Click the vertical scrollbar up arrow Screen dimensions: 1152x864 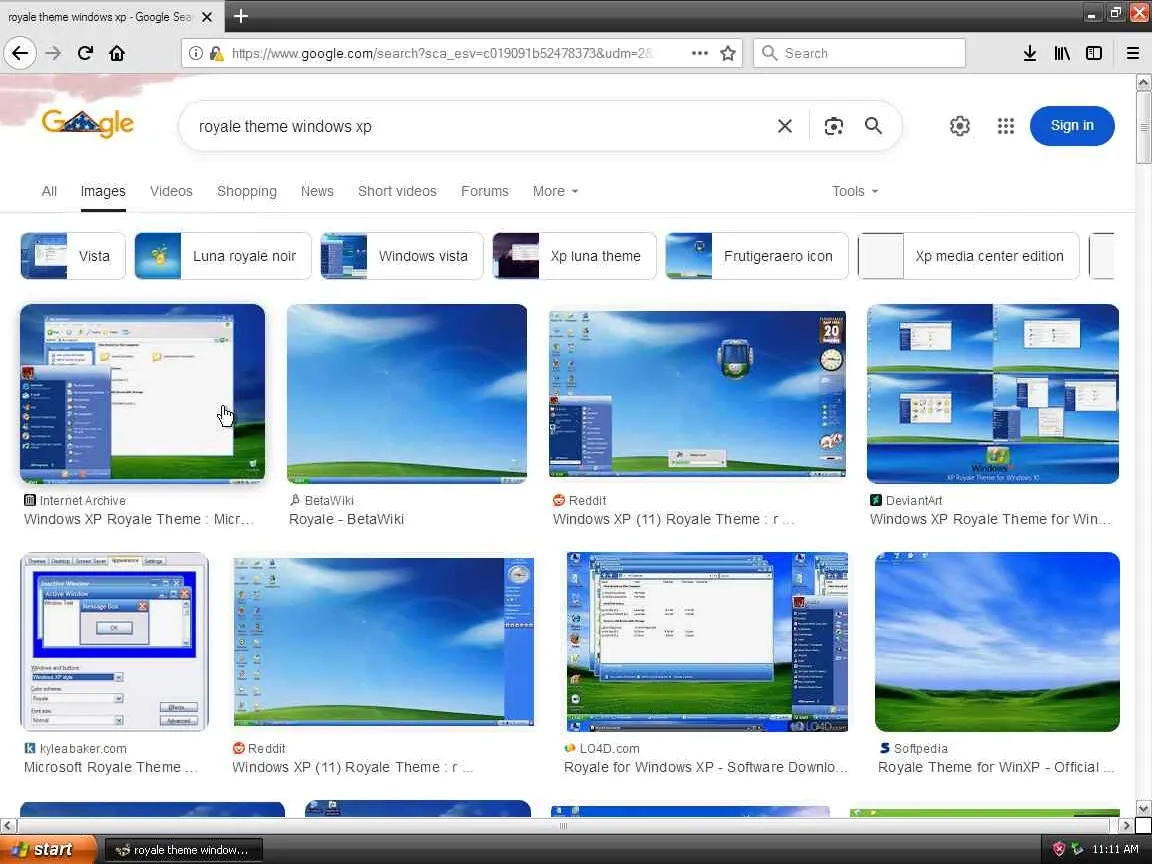1143,82
